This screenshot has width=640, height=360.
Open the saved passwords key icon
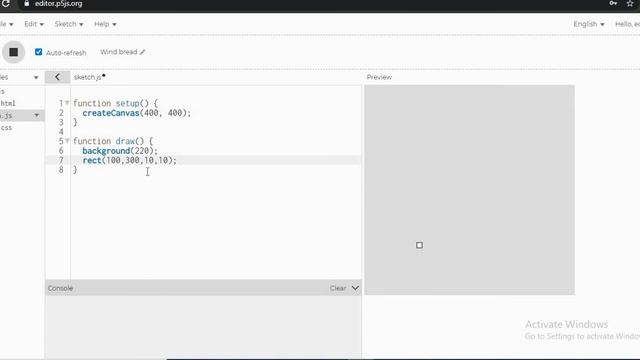pos(613,3)
